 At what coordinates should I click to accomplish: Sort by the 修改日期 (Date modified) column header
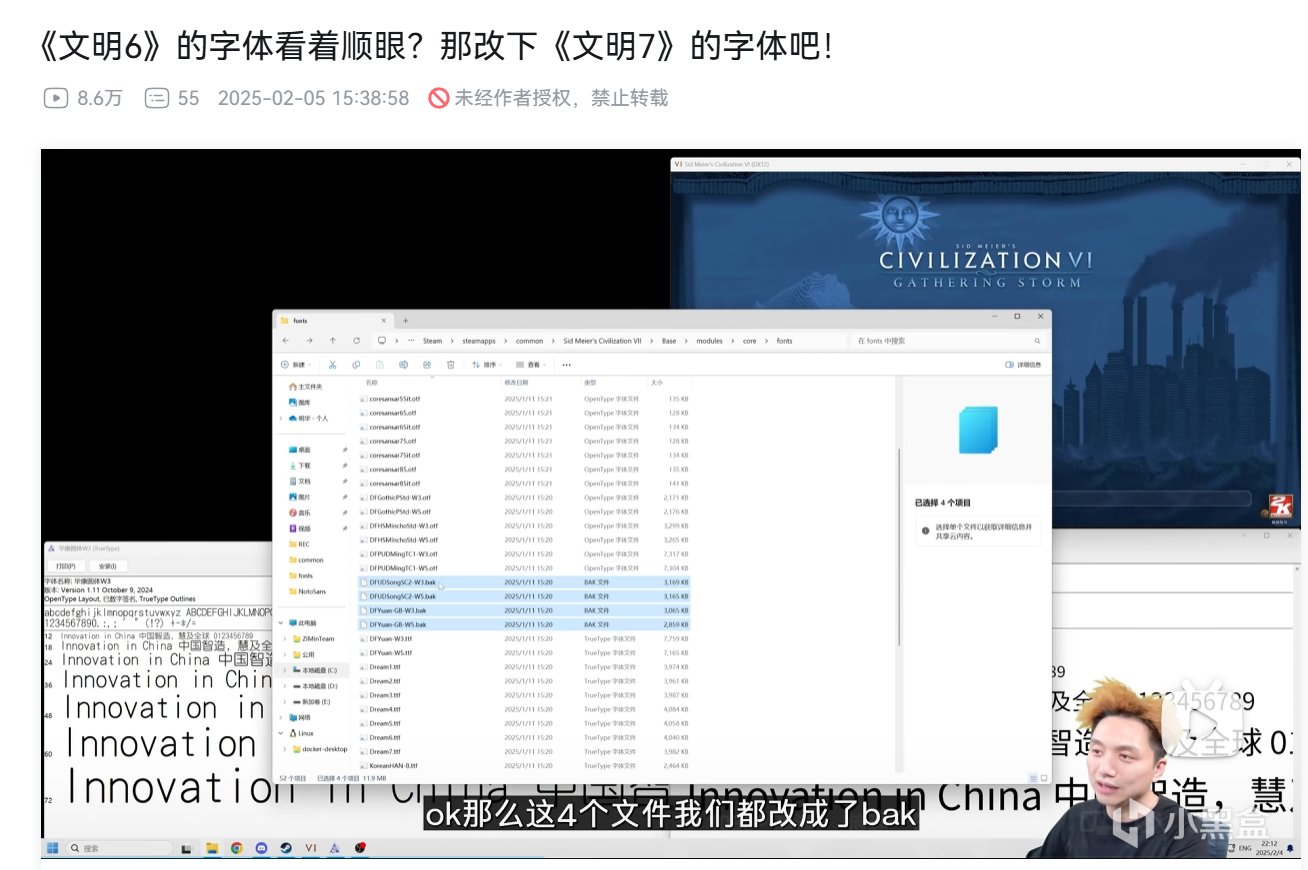tap(516, 383)
